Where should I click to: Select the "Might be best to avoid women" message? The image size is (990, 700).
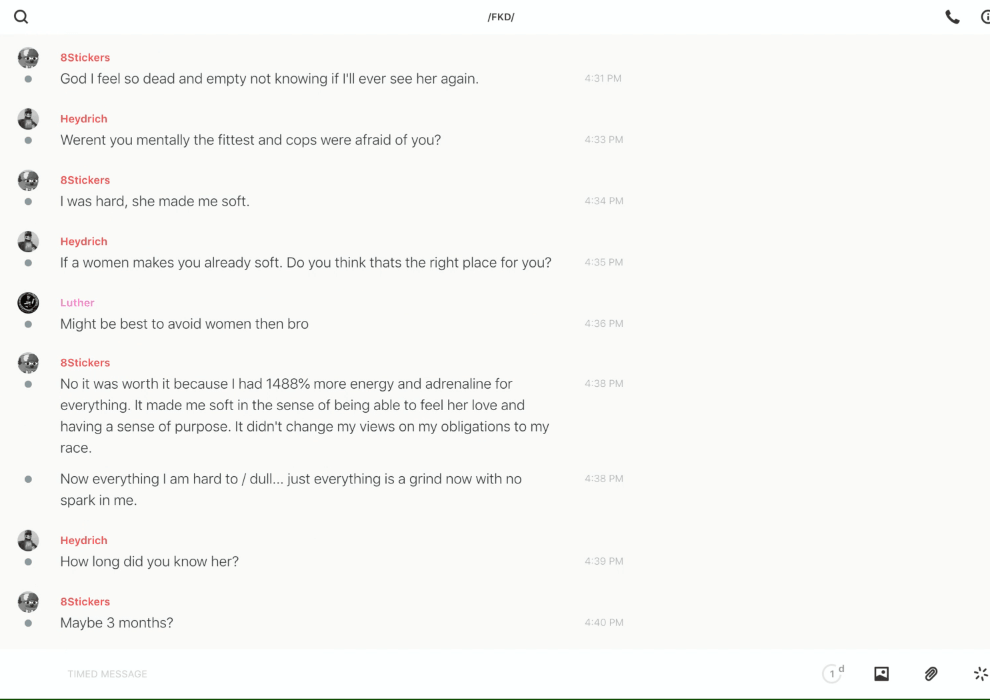coord(184,324)
